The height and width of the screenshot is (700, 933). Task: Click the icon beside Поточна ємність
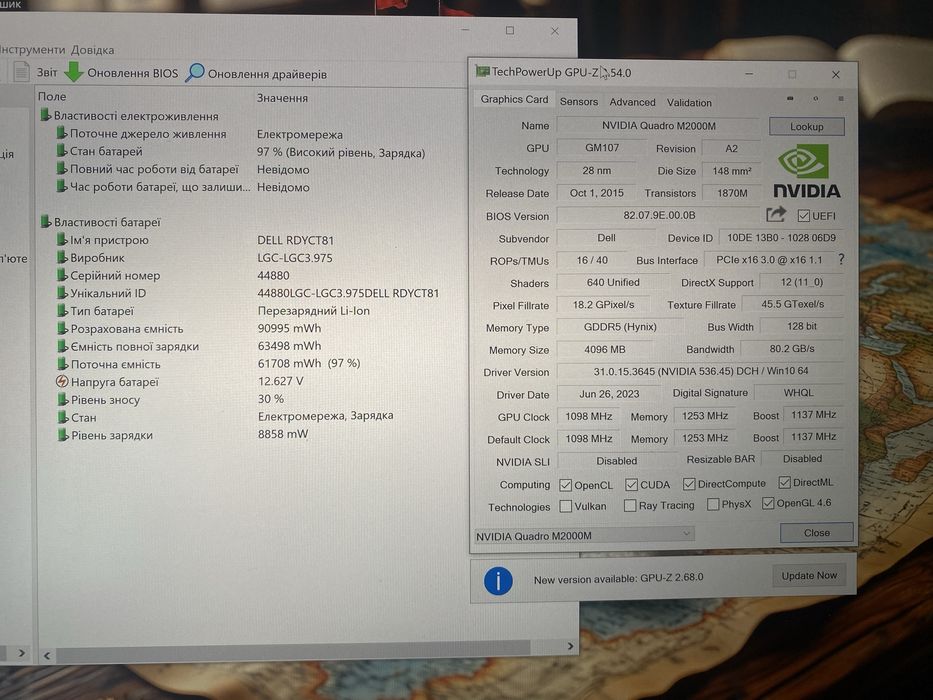[62, 364]
